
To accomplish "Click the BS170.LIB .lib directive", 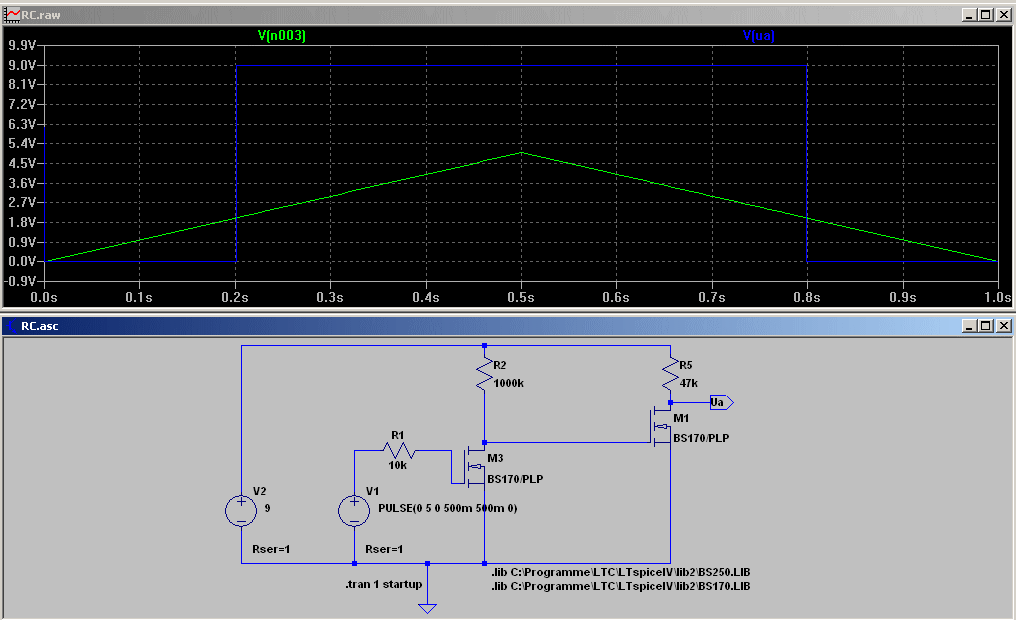I will coord(621,586).
